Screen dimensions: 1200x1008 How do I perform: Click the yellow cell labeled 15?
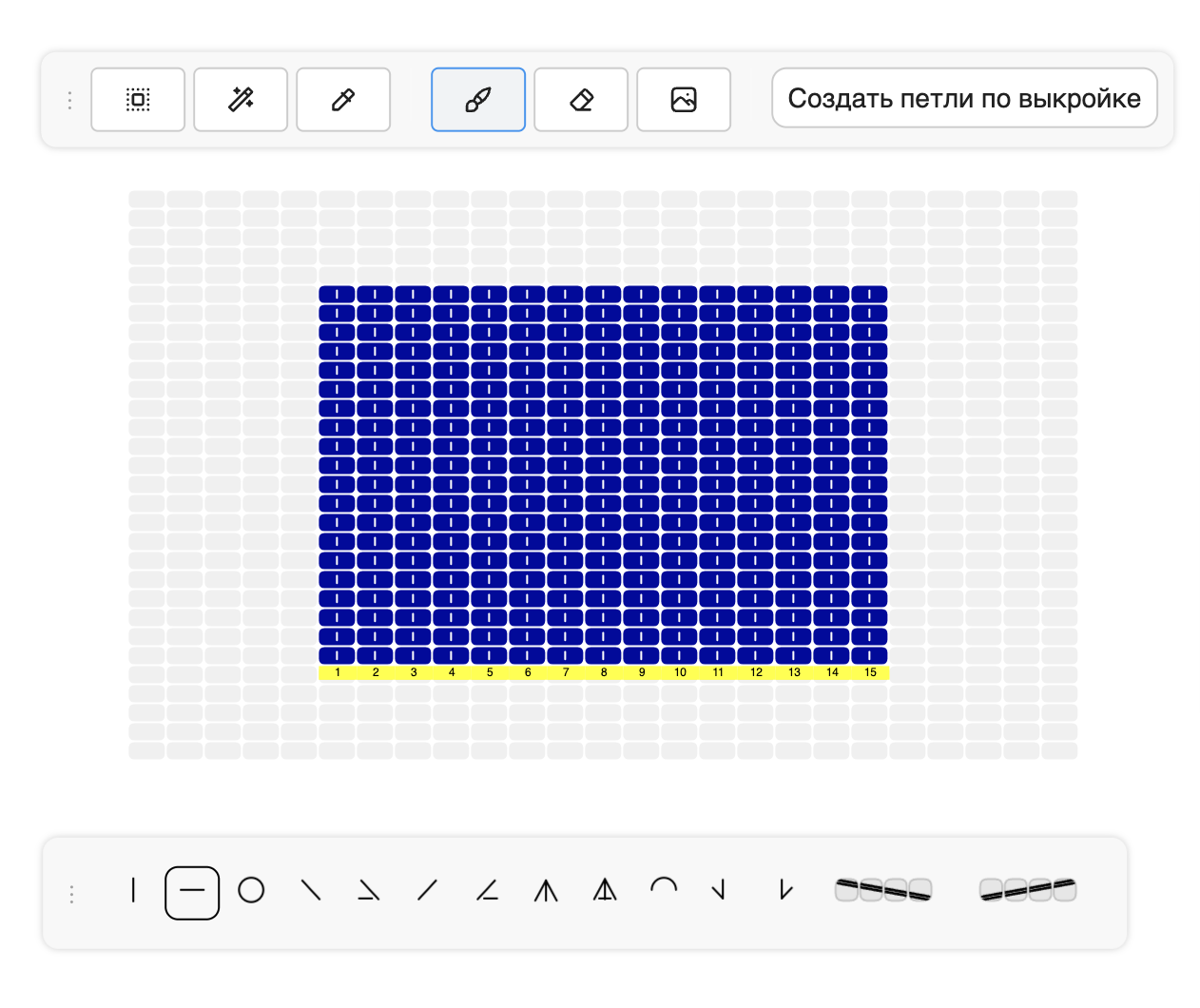click(x=870, y=672)
